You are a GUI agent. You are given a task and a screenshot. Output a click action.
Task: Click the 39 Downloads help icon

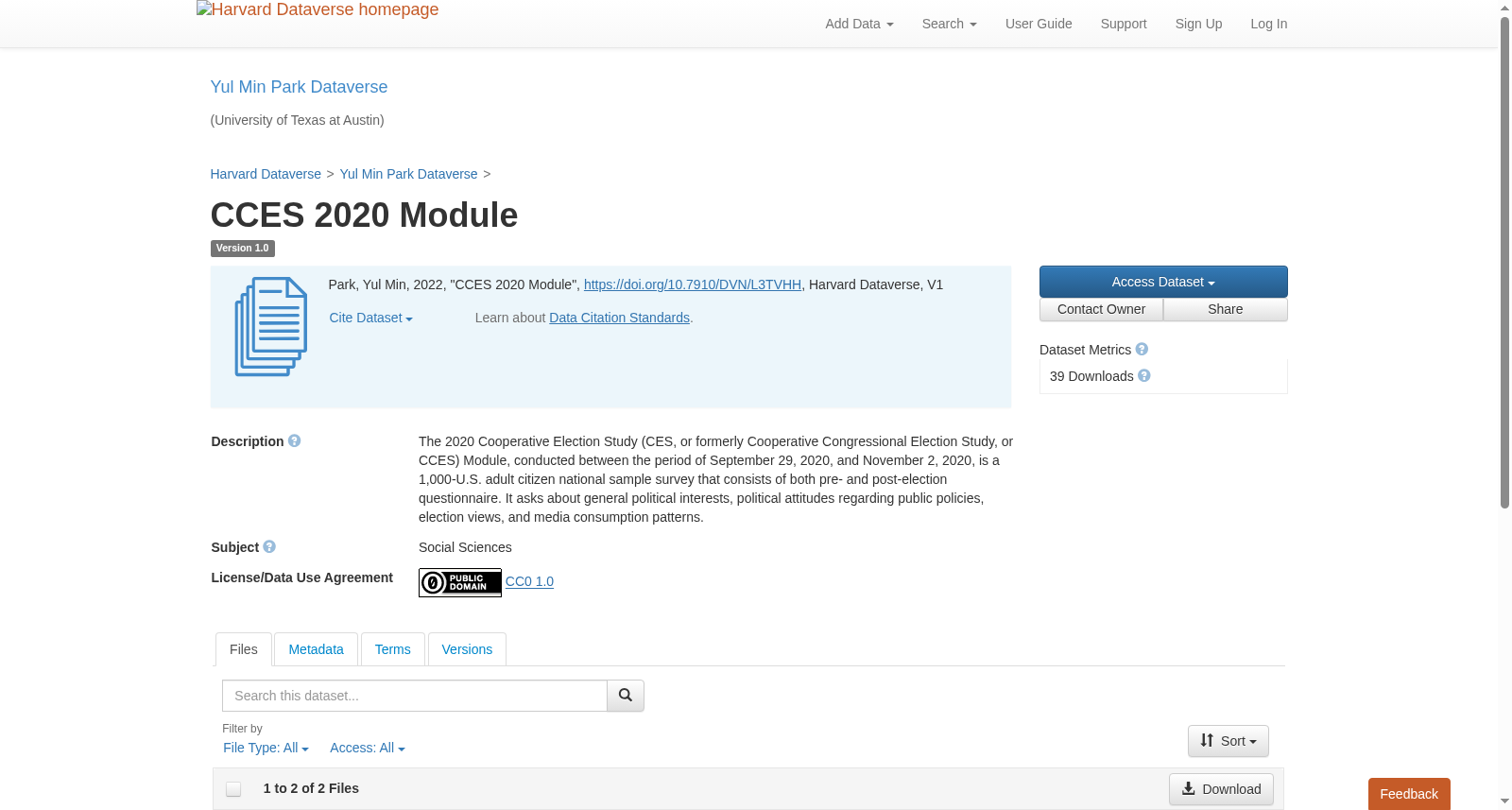click(1144, 376)
